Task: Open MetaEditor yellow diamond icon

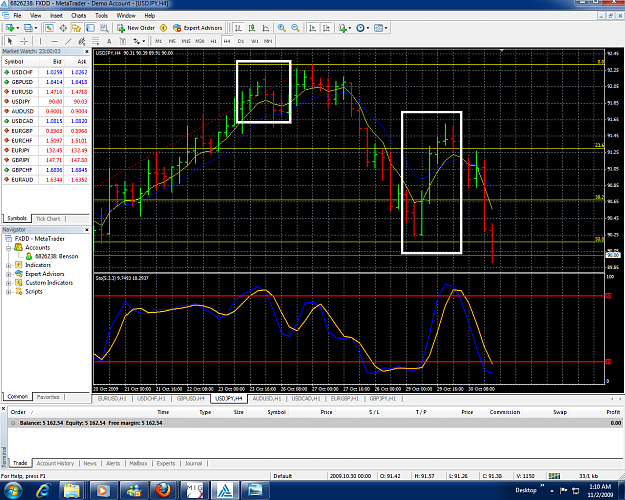Action: coord(163,28)
